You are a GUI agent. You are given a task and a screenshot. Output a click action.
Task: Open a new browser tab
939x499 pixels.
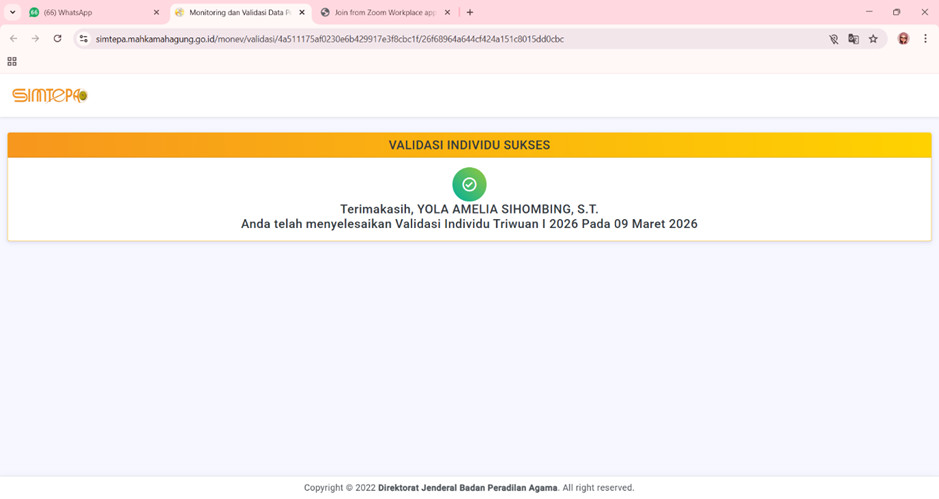[x=470, y=12]
